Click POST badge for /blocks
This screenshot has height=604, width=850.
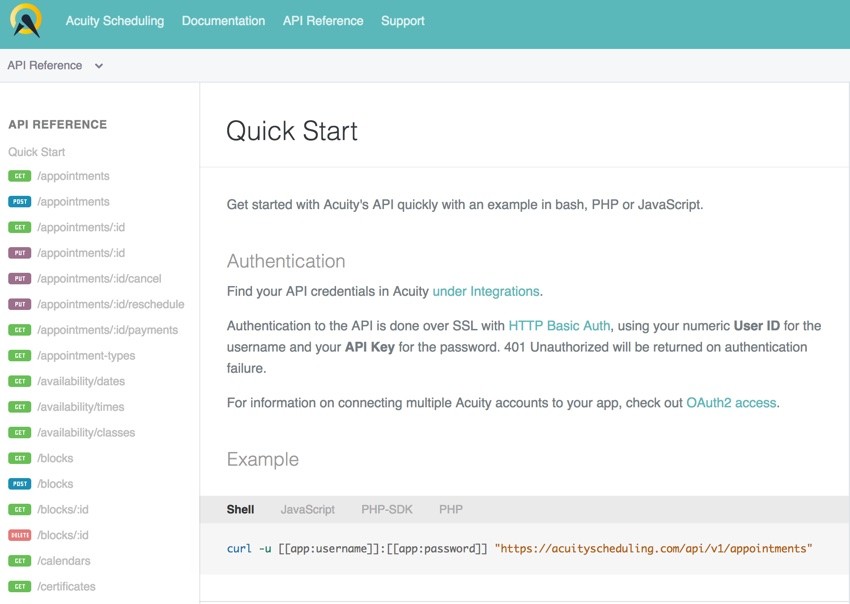(20, 484)
